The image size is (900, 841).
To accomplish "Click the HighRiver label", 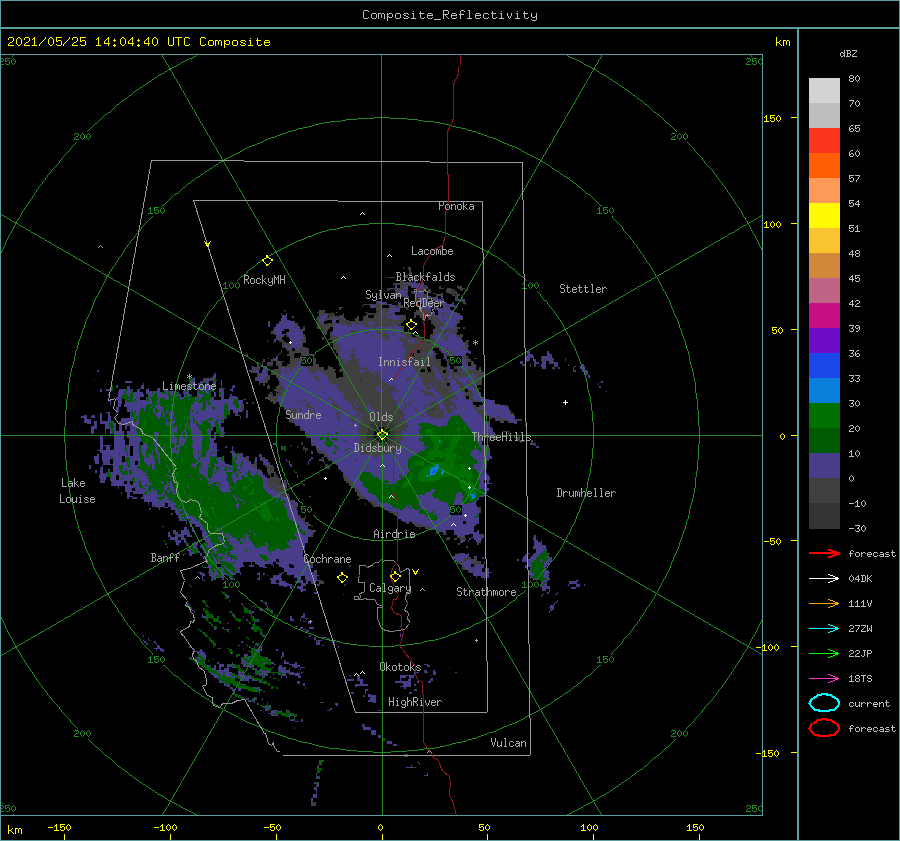I will pos(415,702).
